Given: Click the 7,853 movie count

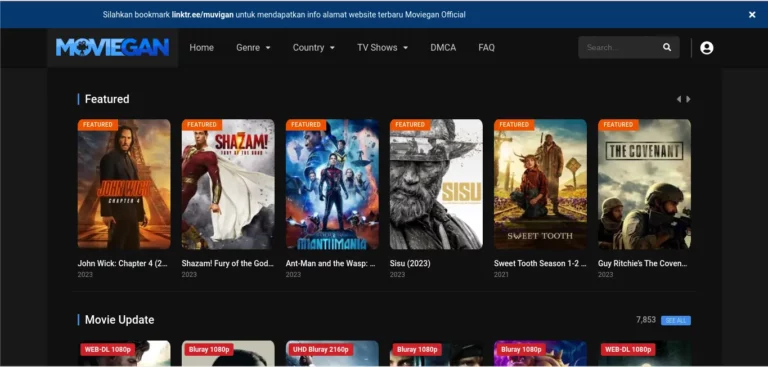Looking at the screenshot, I should [x=646, y=319].
